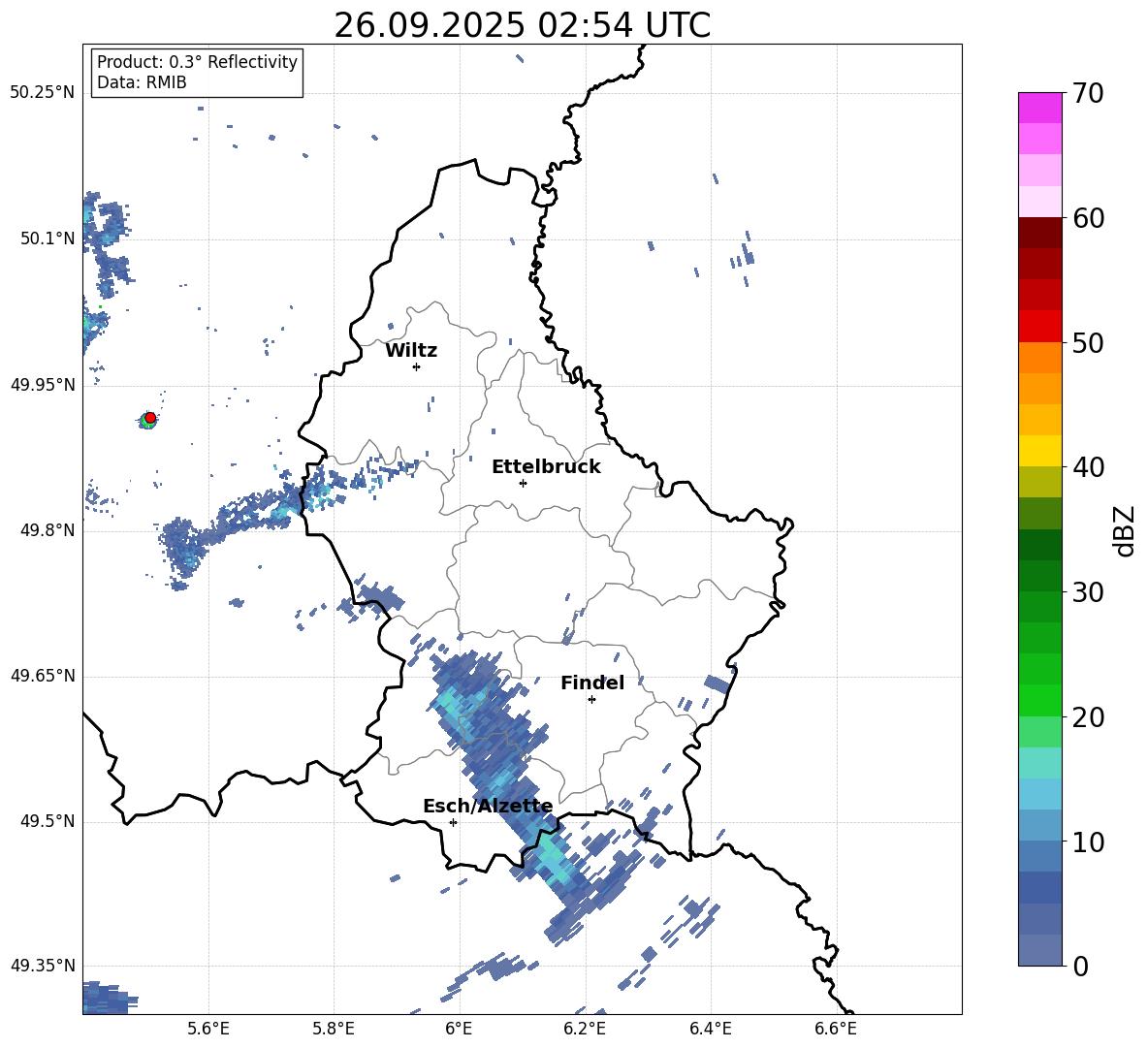Click the red 50 dBZ colorbar segment
The height and width of the screenshot is (1048, 1148).
tap(1039, 327)
